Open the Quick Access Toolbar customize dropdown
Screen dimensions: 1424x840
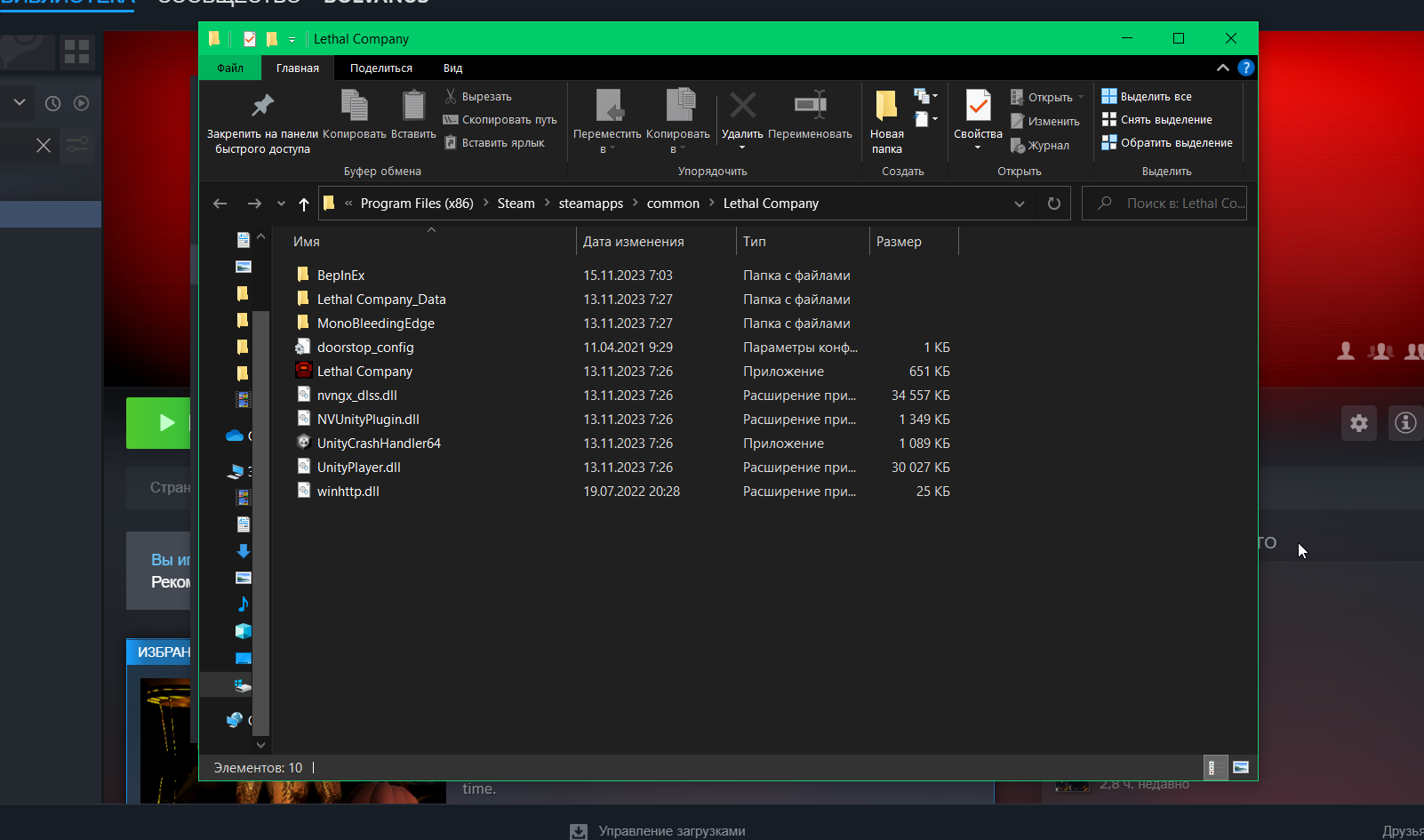click(x=292, y=40)
